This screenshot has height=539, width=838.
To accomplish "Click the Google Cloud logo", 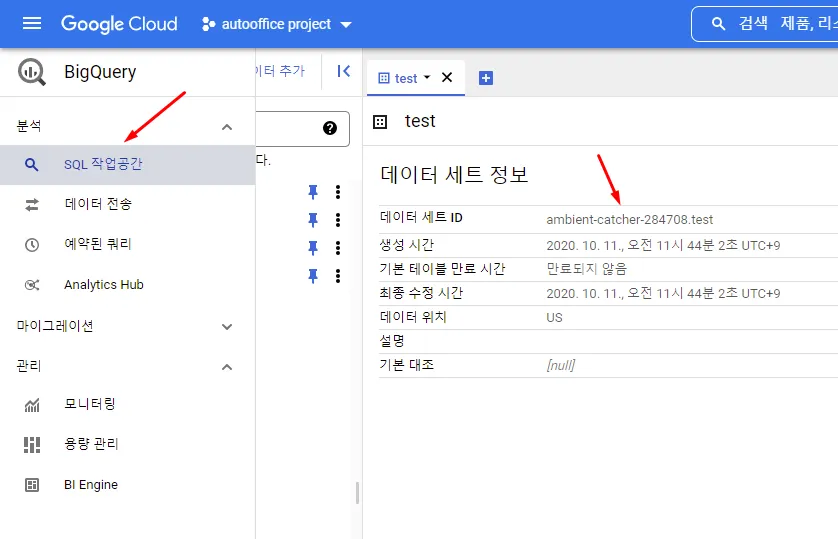I will pyautogui.click(x=119, y=24).
